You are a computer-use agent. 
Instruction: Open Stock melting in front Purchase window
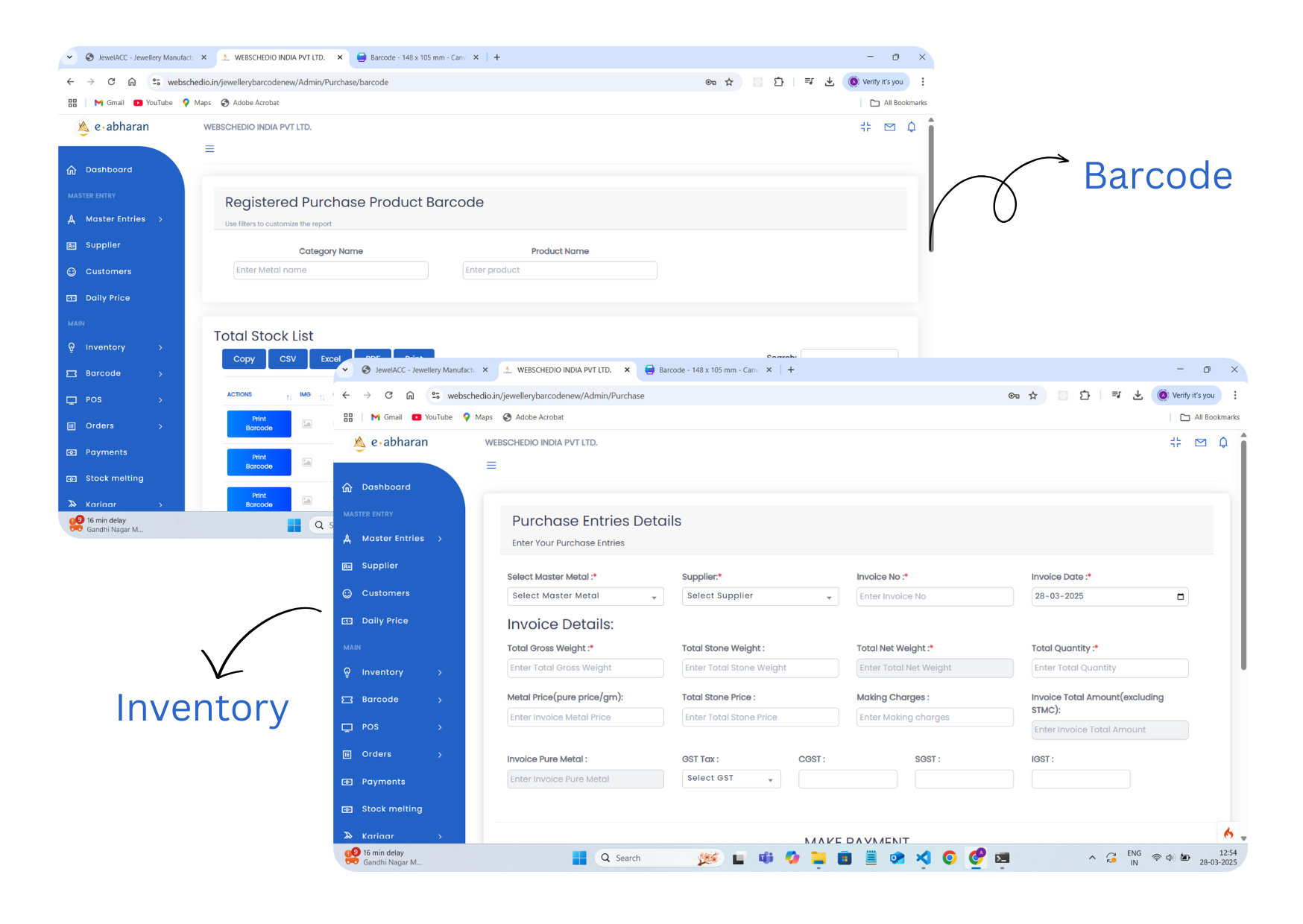[391, 809]
